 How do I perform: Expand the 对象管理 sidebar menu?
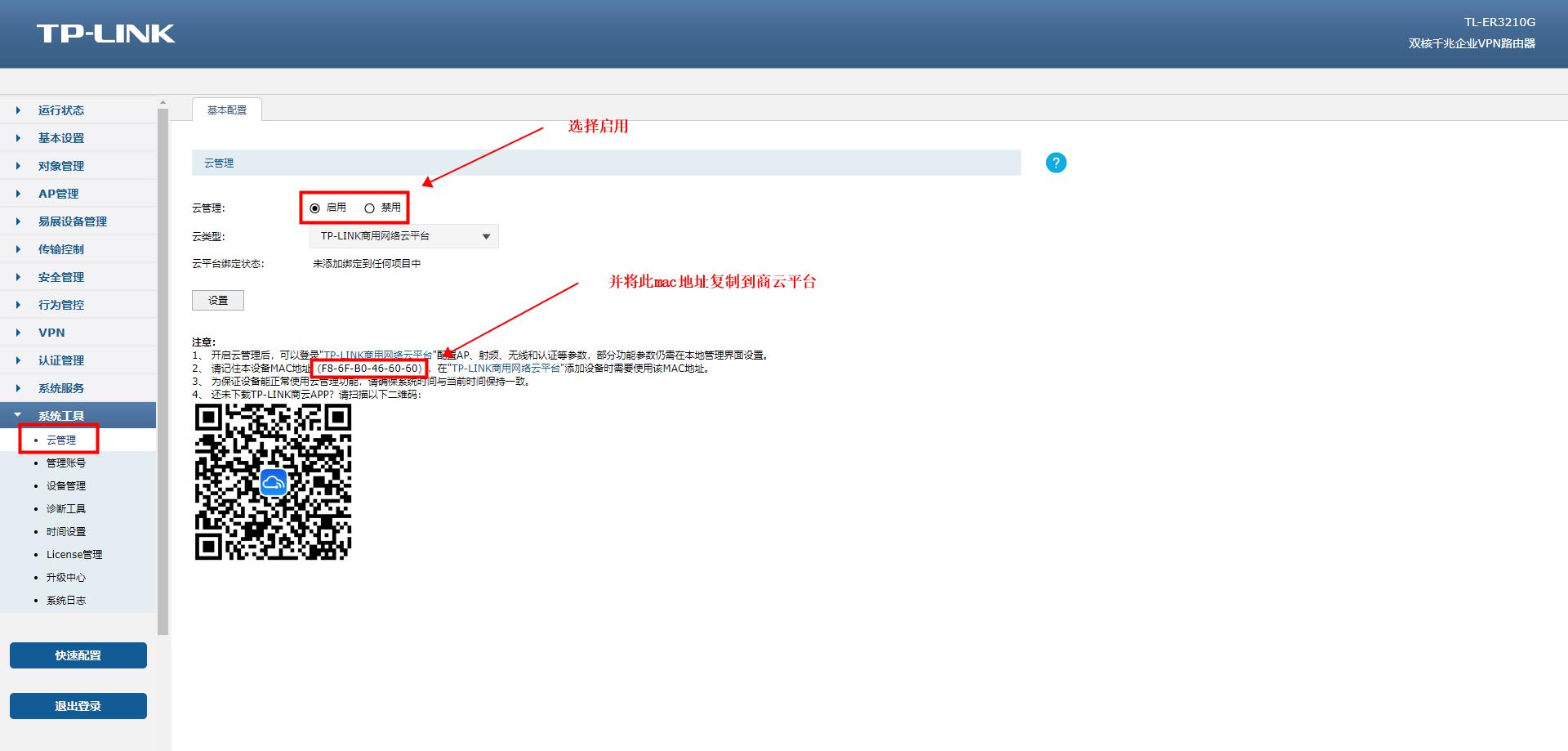point(78,166)
